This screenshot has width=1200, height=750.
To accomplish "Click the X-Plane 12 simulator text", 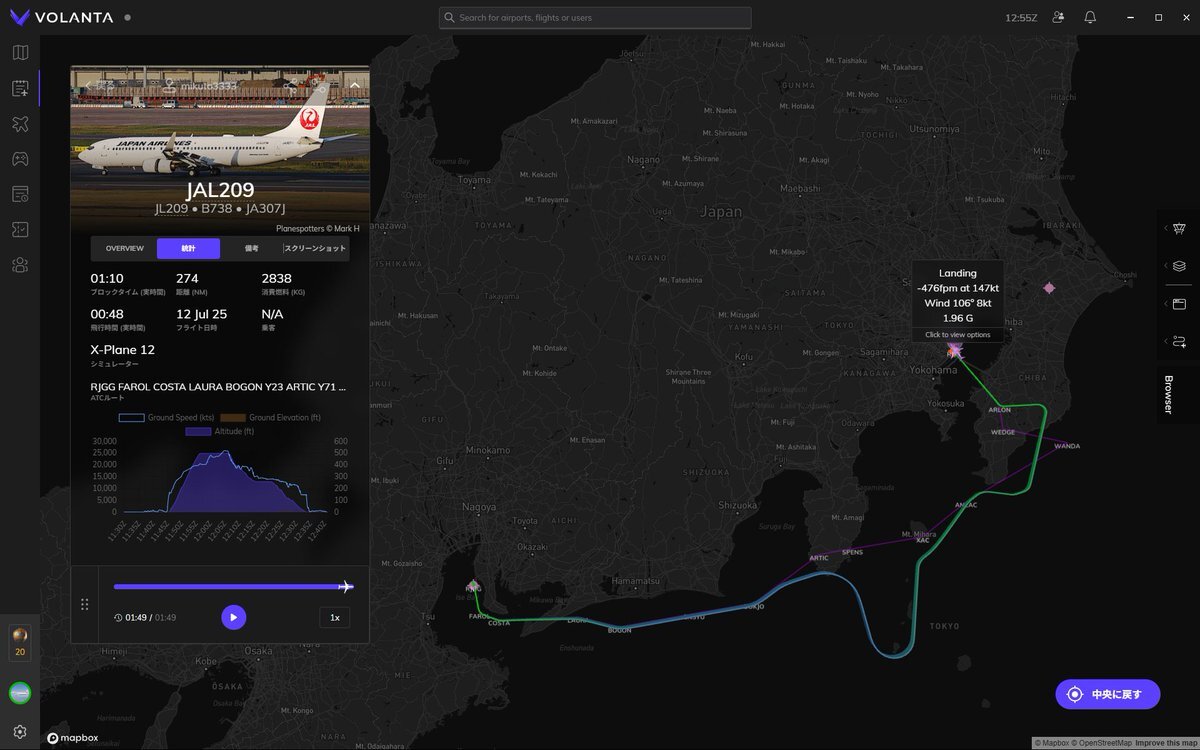I will coord(122,350).
